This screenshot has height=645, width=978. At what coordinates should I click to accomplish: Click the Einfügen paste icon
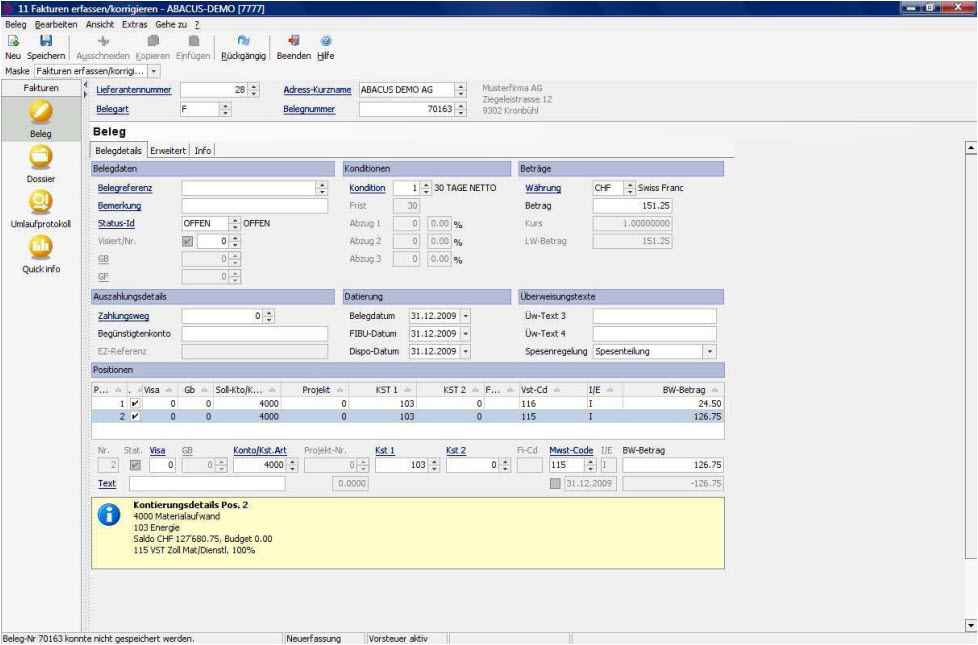click(193, 41)
